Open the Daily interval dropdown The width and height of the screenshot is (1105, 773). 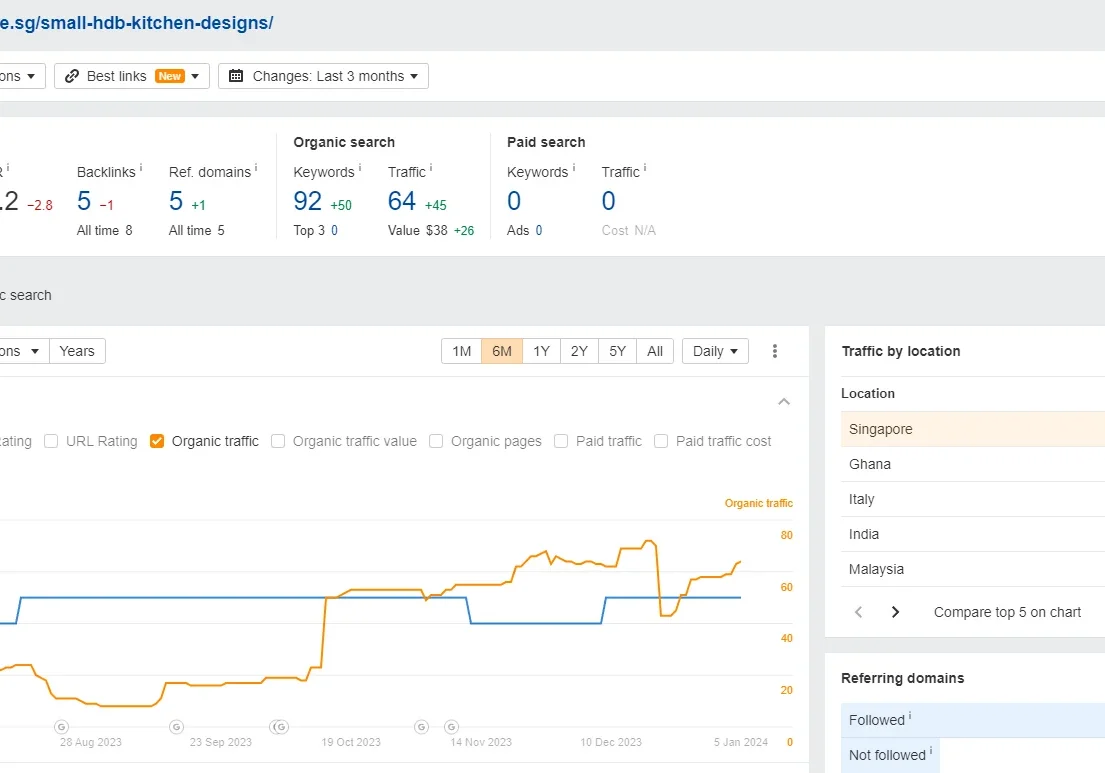[715, 351]
